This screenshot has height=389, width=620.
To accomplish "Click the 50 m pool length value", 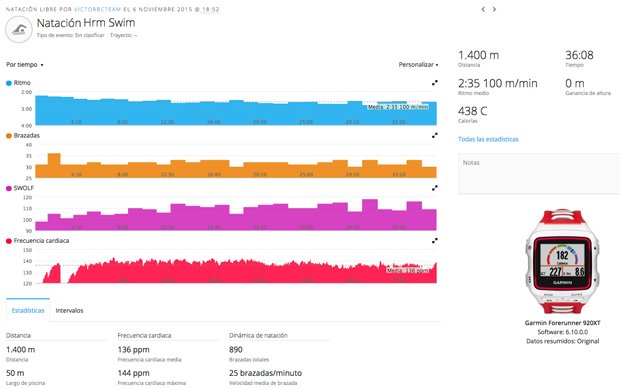I will tap(15, 373).
